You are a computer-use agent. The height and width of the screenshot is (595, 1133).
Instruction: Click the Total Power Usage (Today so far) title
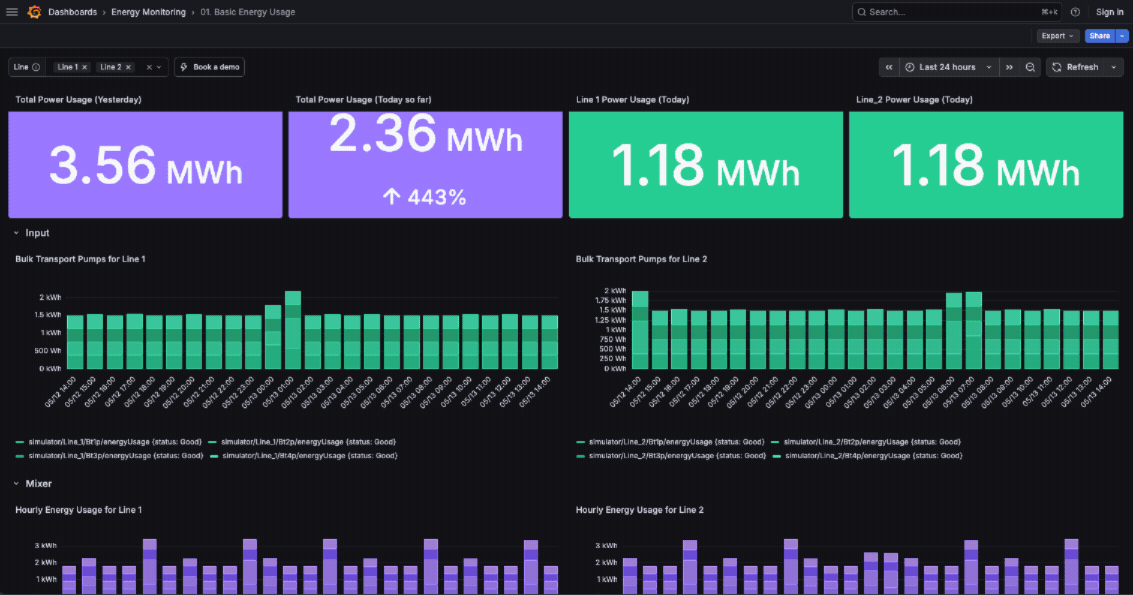point(363,100)
